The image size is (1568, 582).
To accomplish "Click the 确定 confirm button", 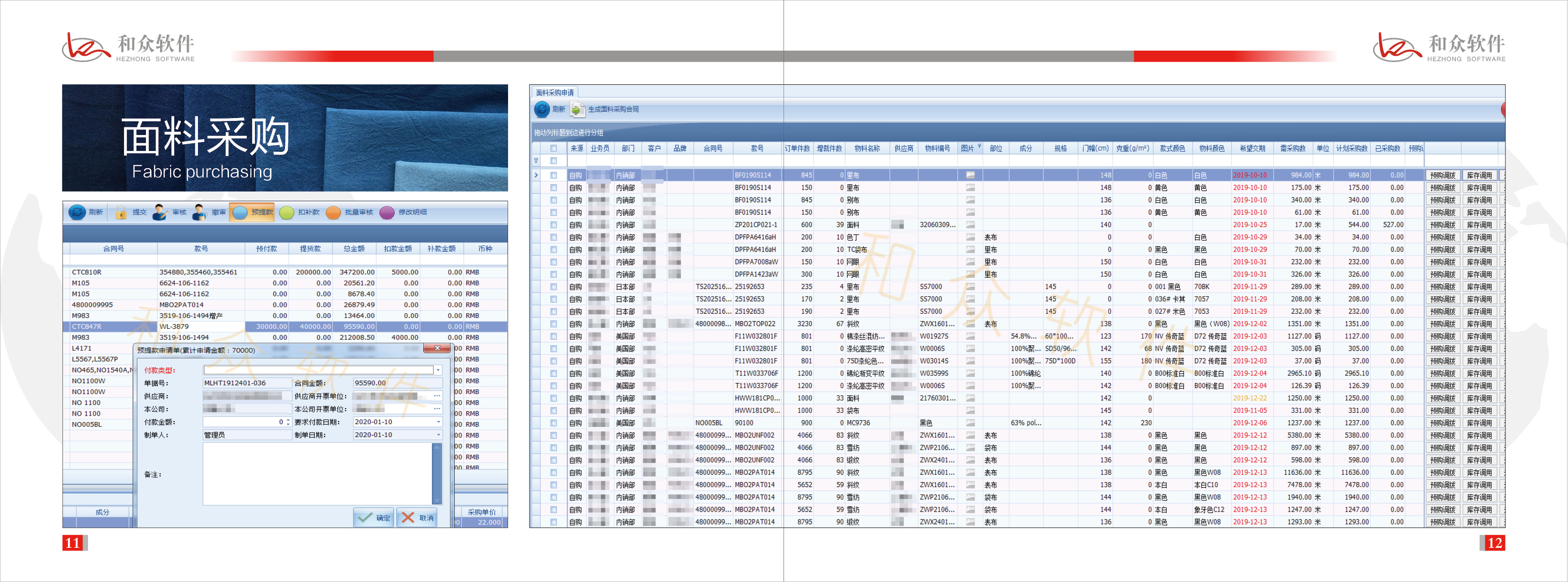I will tap(374, 518).
